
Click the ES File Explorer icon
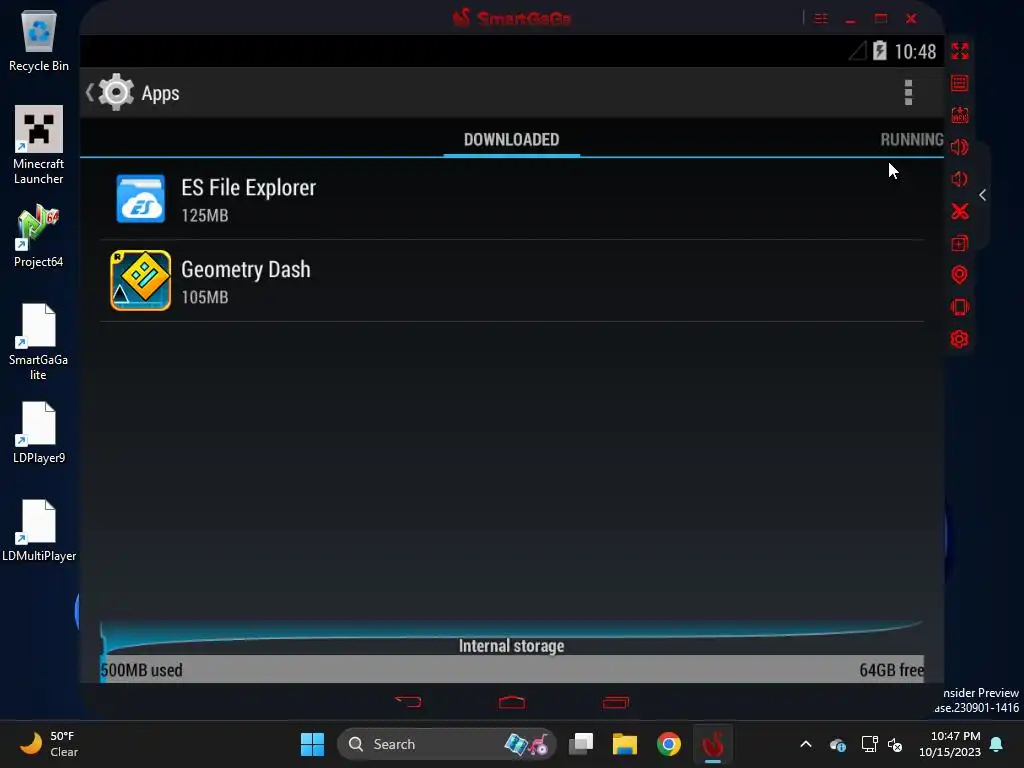(x=140, y=199)
